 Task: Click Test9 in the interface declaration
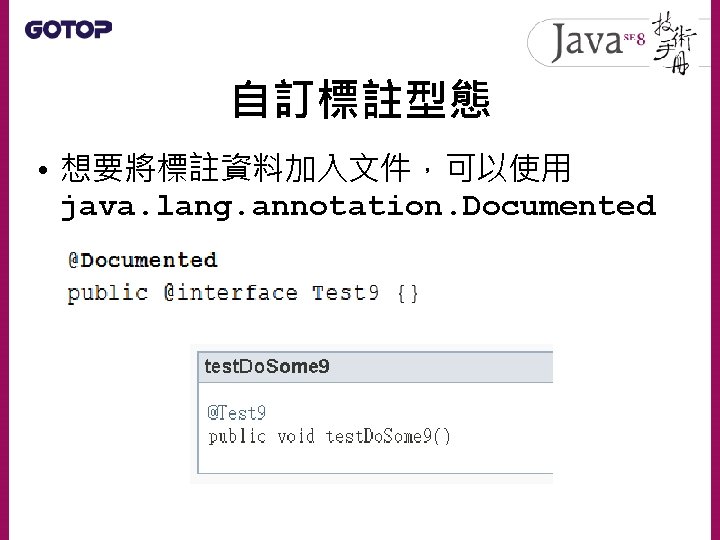[346, 293]
